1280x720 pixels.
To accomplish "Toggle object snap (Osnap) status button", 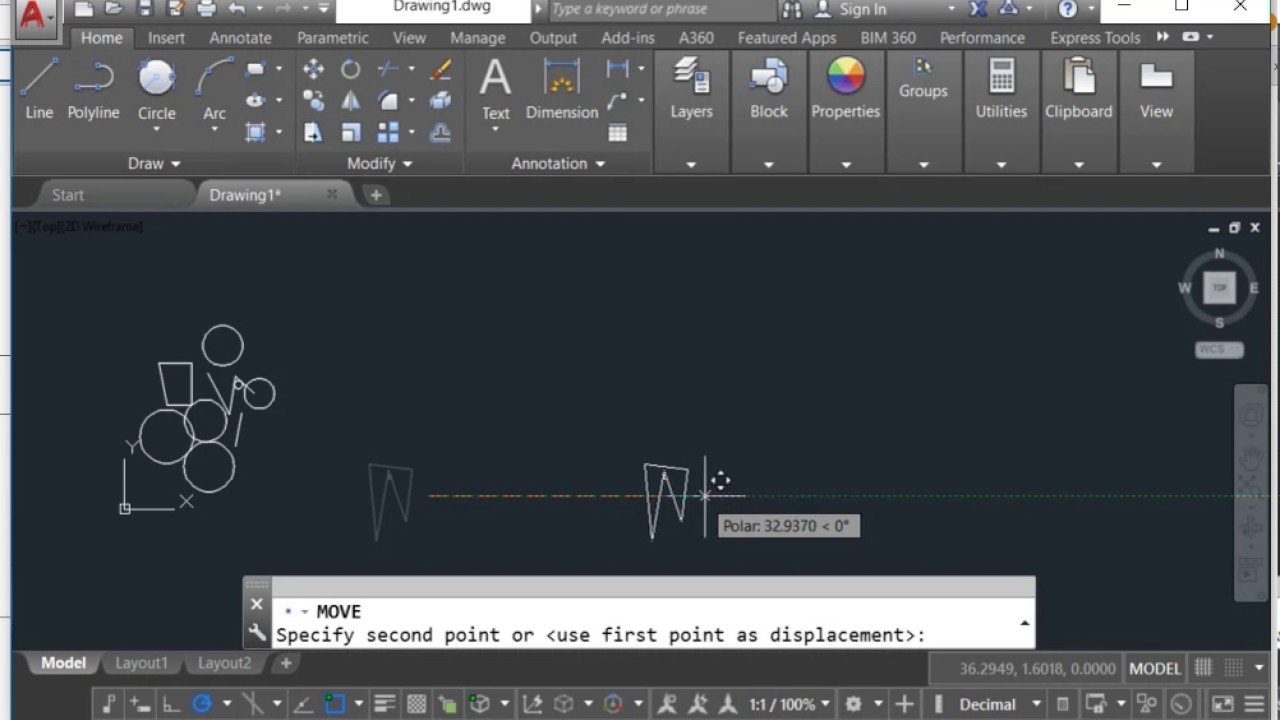I will 334,704.
